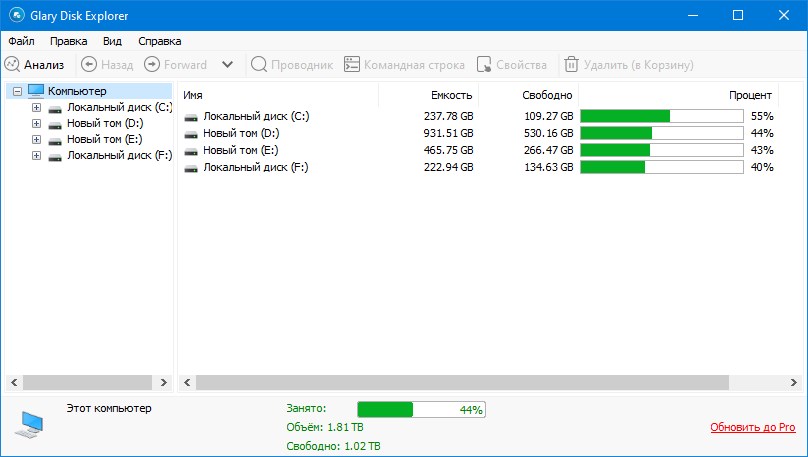Click drive icon of Новый том (E:) in tree

[x=55, y=141]
